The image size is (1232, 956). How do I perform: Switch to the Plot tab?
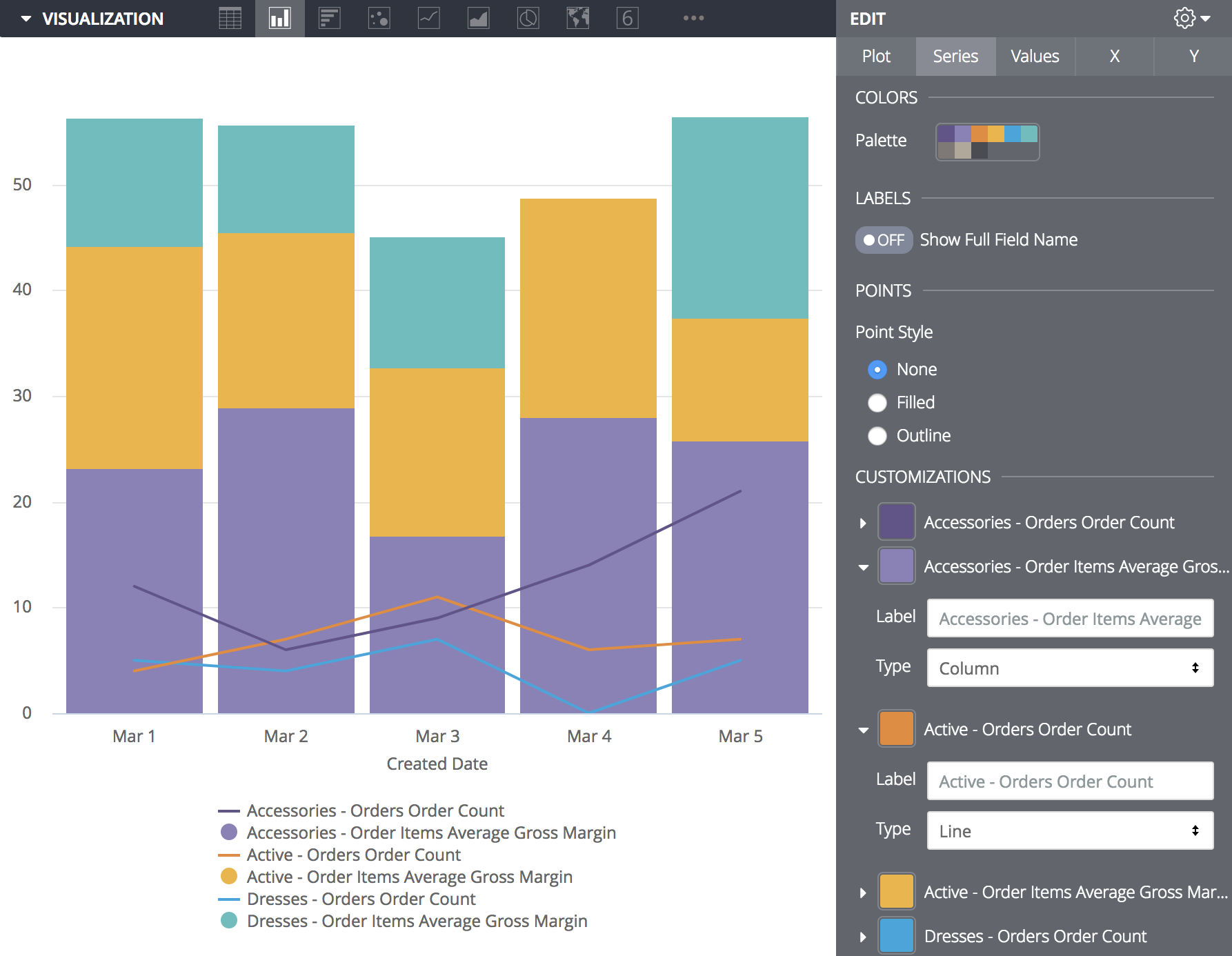pyautogui.click(x=876, y=57)
